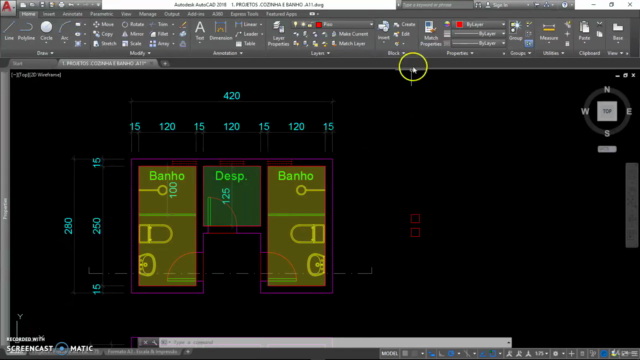Open the Home ribbon tab
Viewport: 640px width, 360px height.
[x=28, y=14]
